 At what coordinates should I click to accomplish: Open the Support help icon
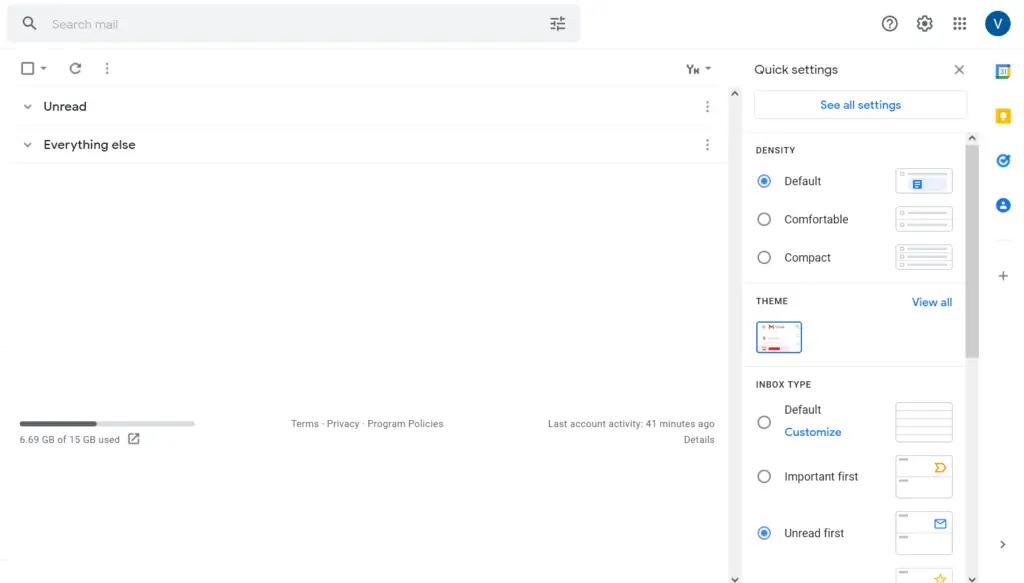pyautogui.click(x=889, y=24)
